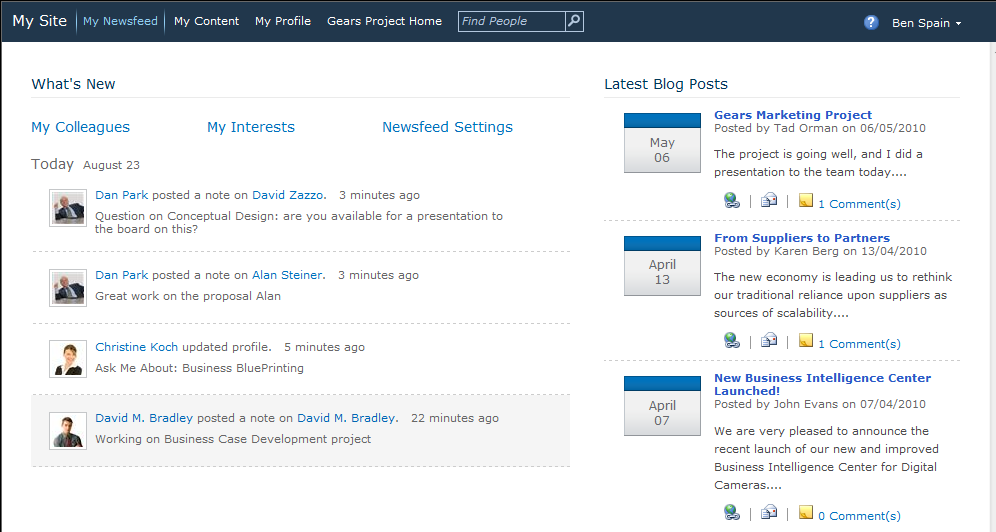996x532 pixels.
Task: Click permalink globe icon under From Suppliers to Partners
Action: (732, 340)
